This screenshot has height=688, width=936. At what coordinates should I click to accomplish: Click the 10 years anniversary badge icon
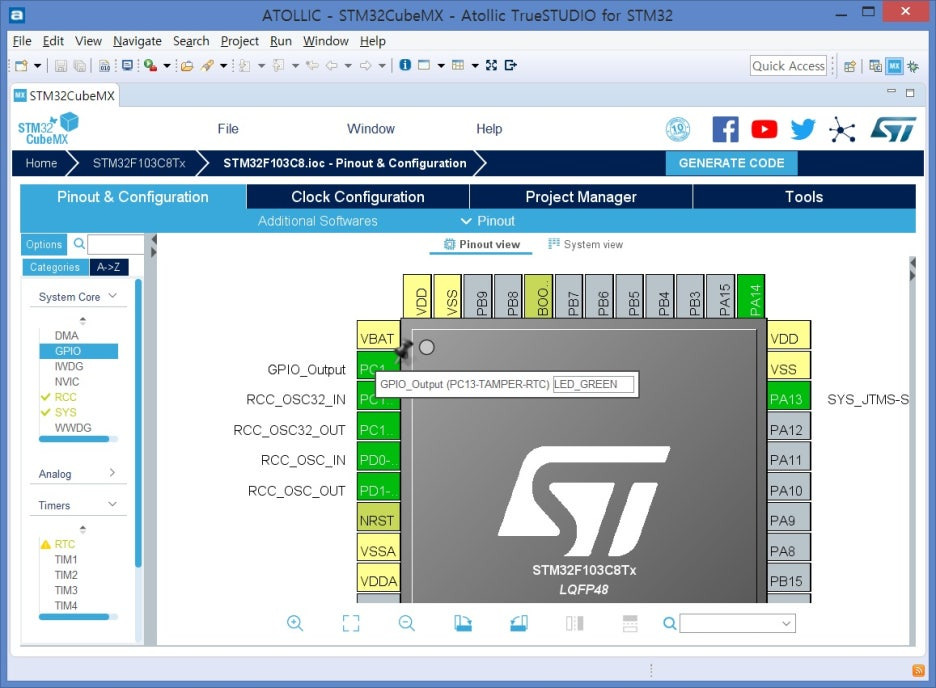point(678,129)
